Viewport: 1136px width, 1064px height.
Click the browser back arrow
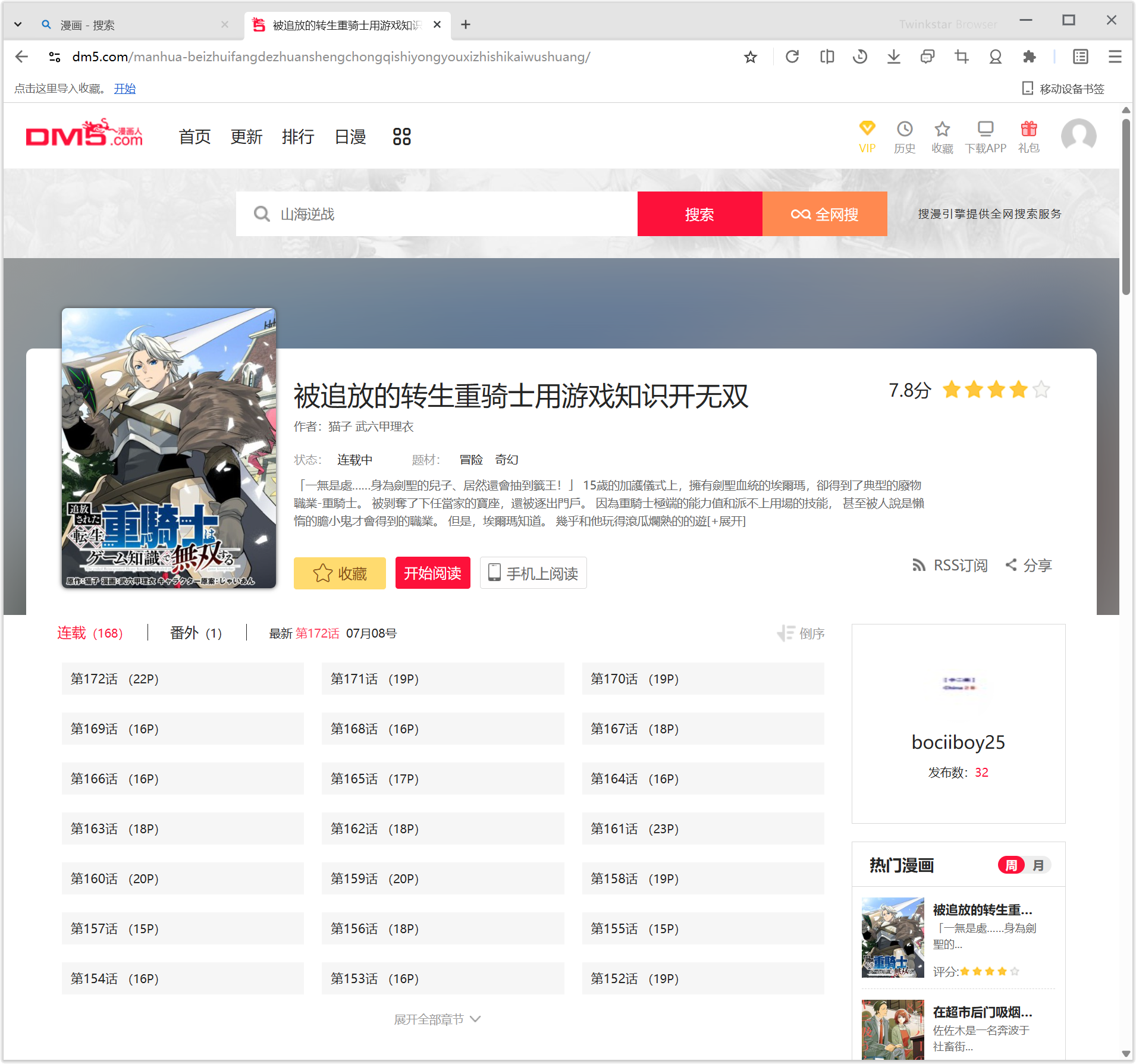pyautogui.click(x=22, y=57)
